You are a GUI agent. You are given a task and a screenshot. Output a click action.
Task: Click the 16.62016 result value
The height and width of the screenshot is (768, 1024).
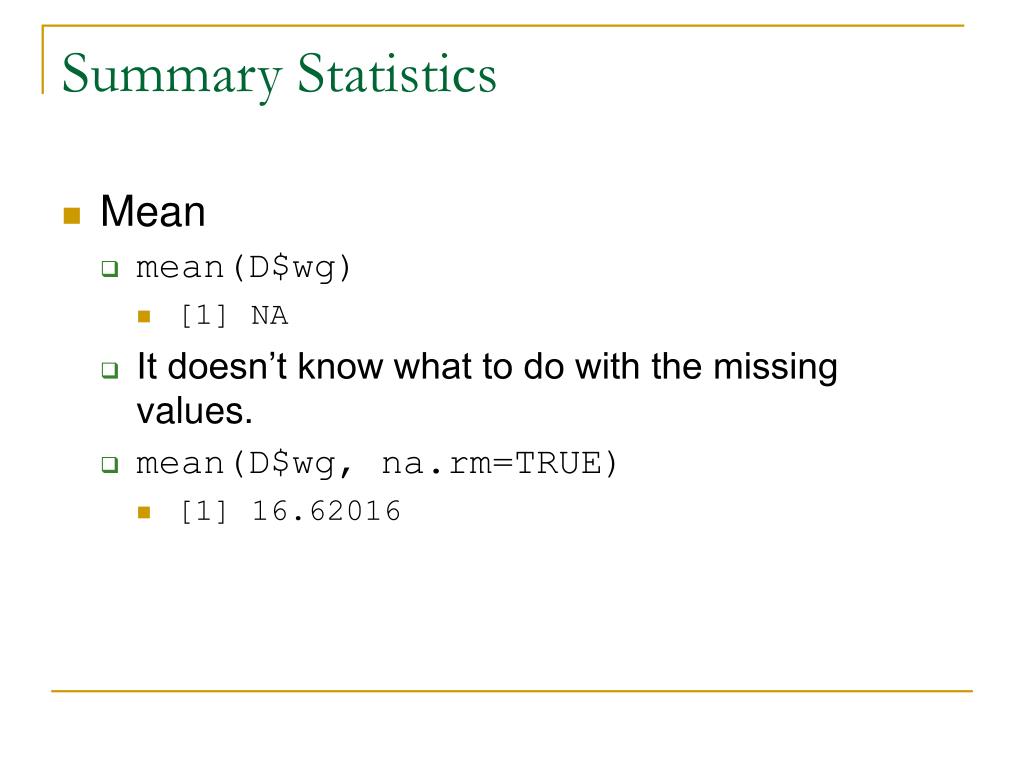pyautogui.click(x=326, y=511)
